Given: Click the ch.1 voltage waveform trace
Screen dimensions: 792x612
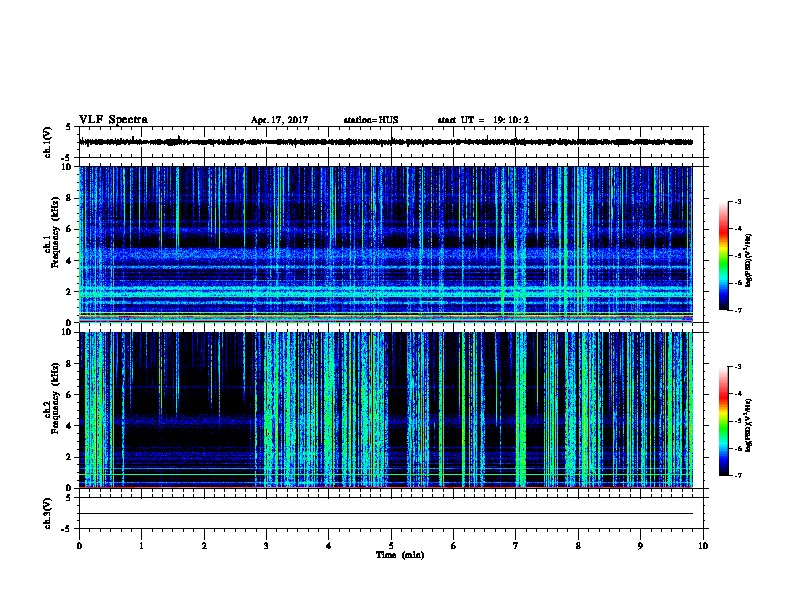Looking at the screenshot, I should click(x=386, y=142).
